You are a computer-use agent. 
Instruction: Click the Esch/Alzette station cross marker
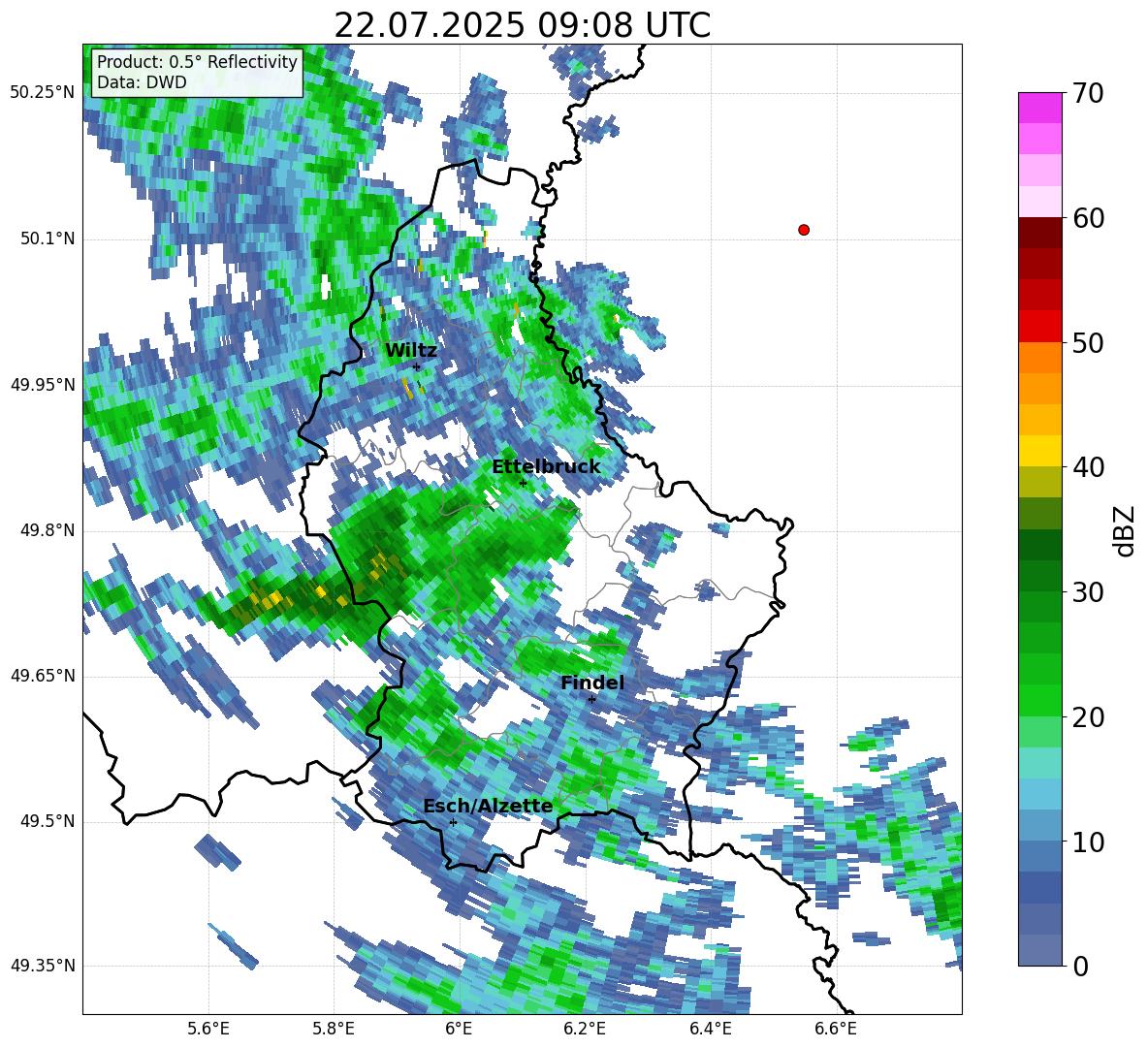coord(453,822)
